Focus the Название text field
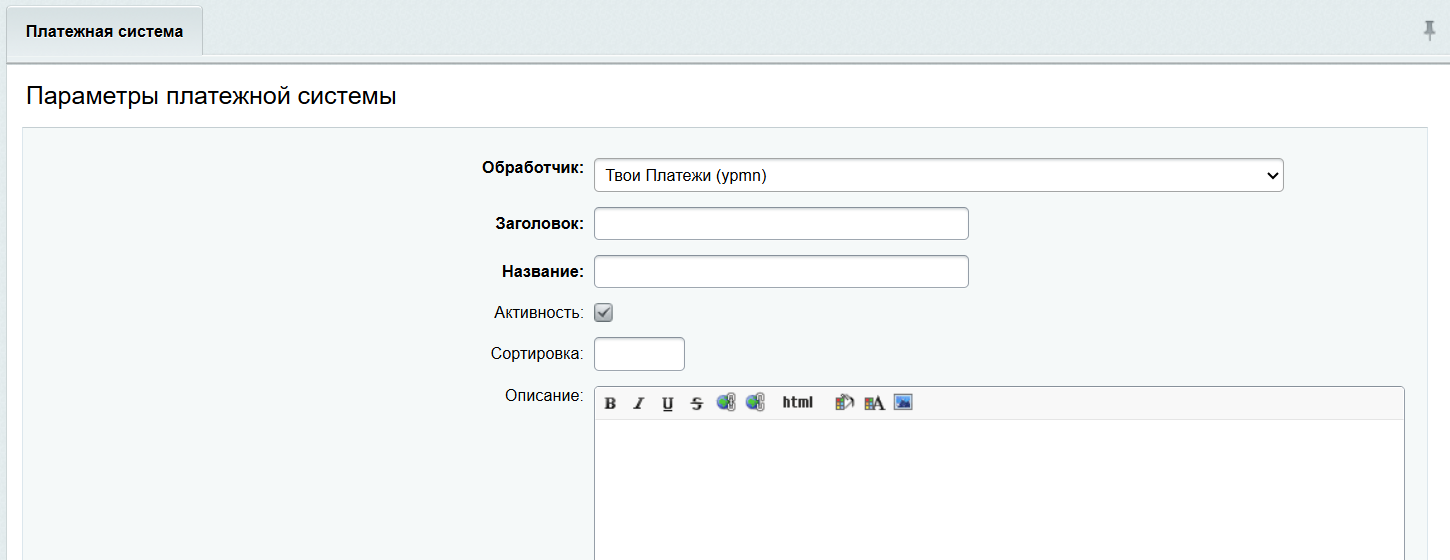This screenshot has height=560, width=1450. tap(781, 272)
